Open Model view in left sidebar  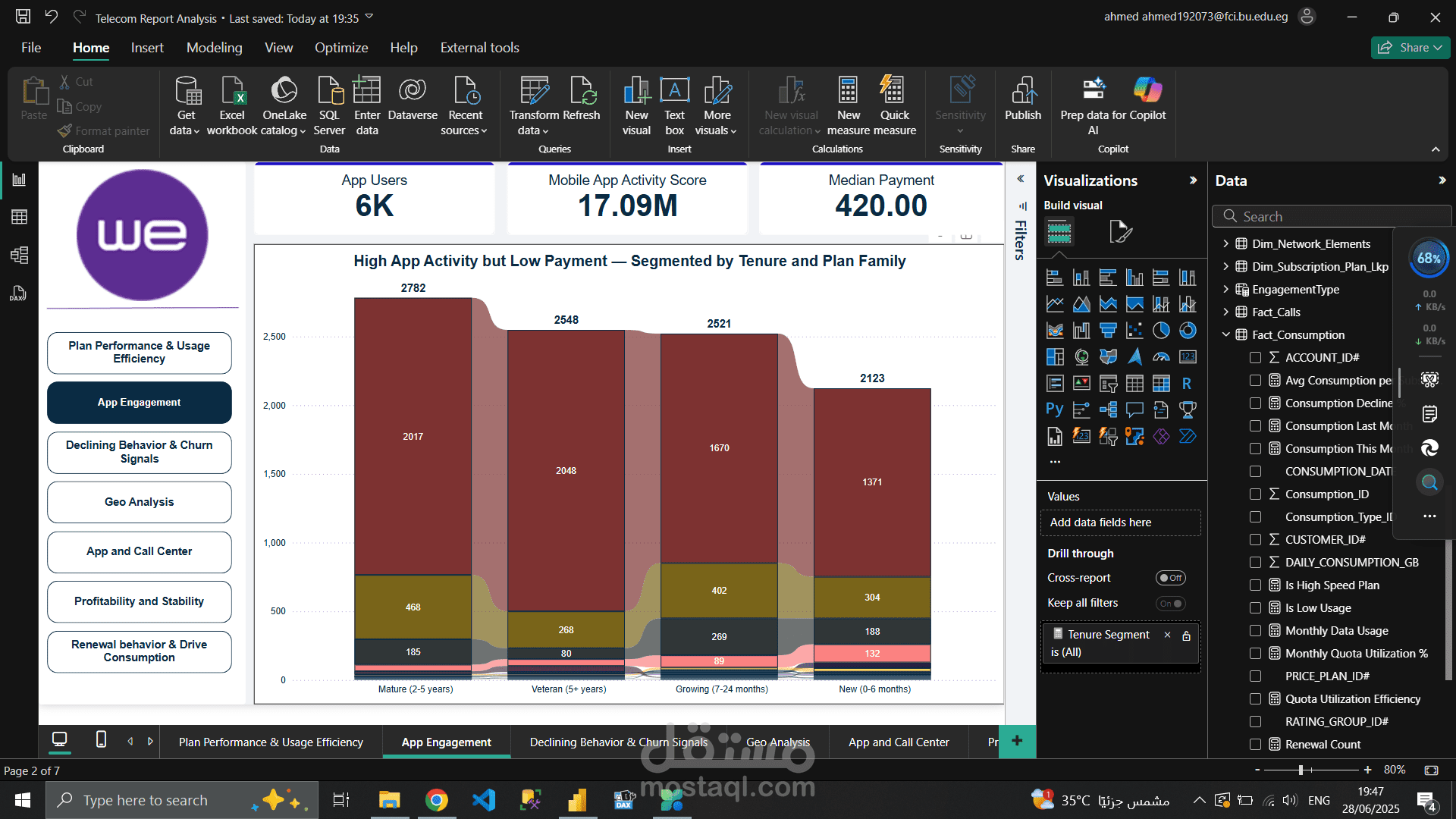click(19, 255)
